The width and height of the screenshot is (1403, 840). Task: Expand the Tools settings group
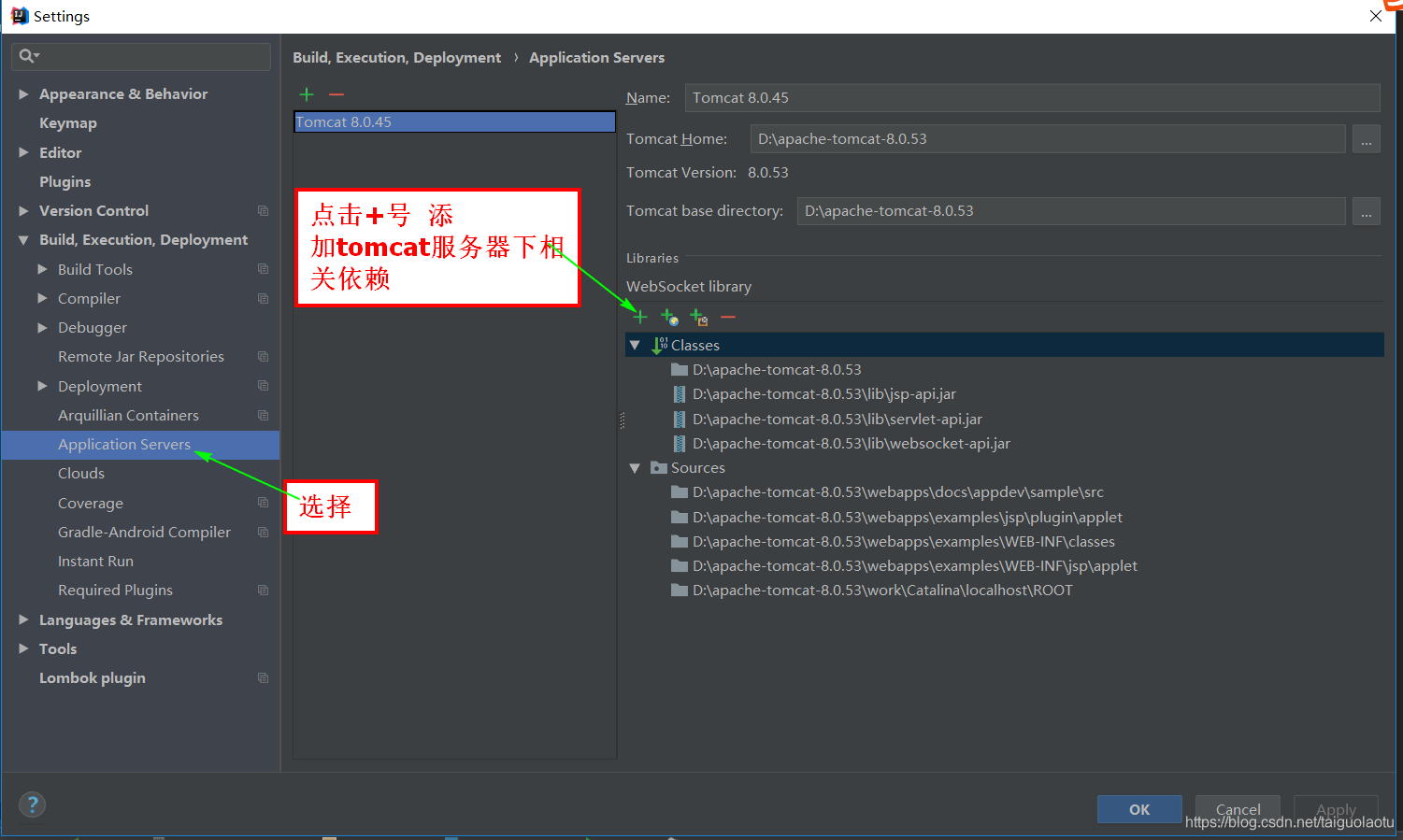tap(23, 649)
